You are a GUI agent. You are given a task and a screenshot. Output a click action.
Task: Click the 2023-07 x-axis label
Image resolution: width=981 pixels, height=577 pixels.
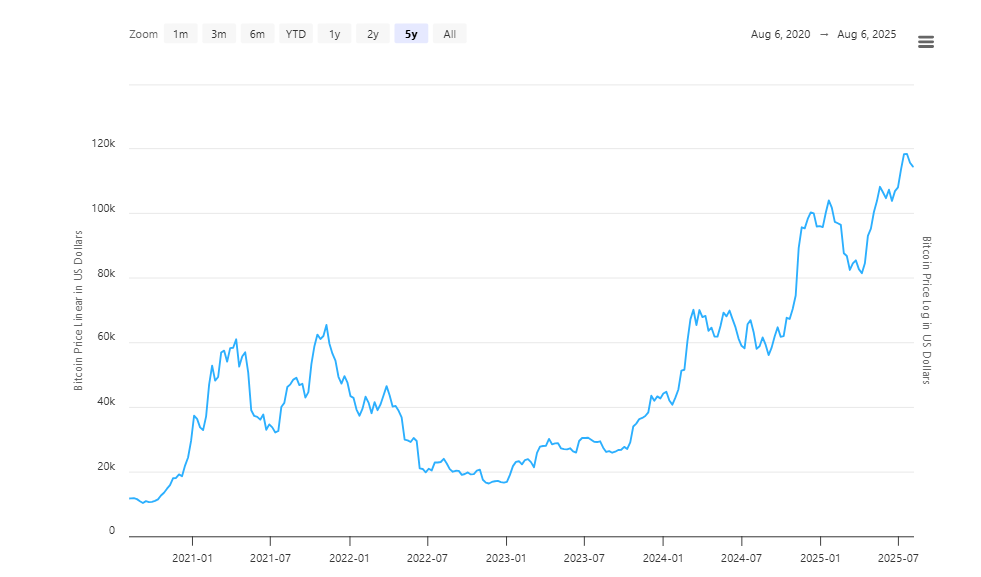[584, 558]
